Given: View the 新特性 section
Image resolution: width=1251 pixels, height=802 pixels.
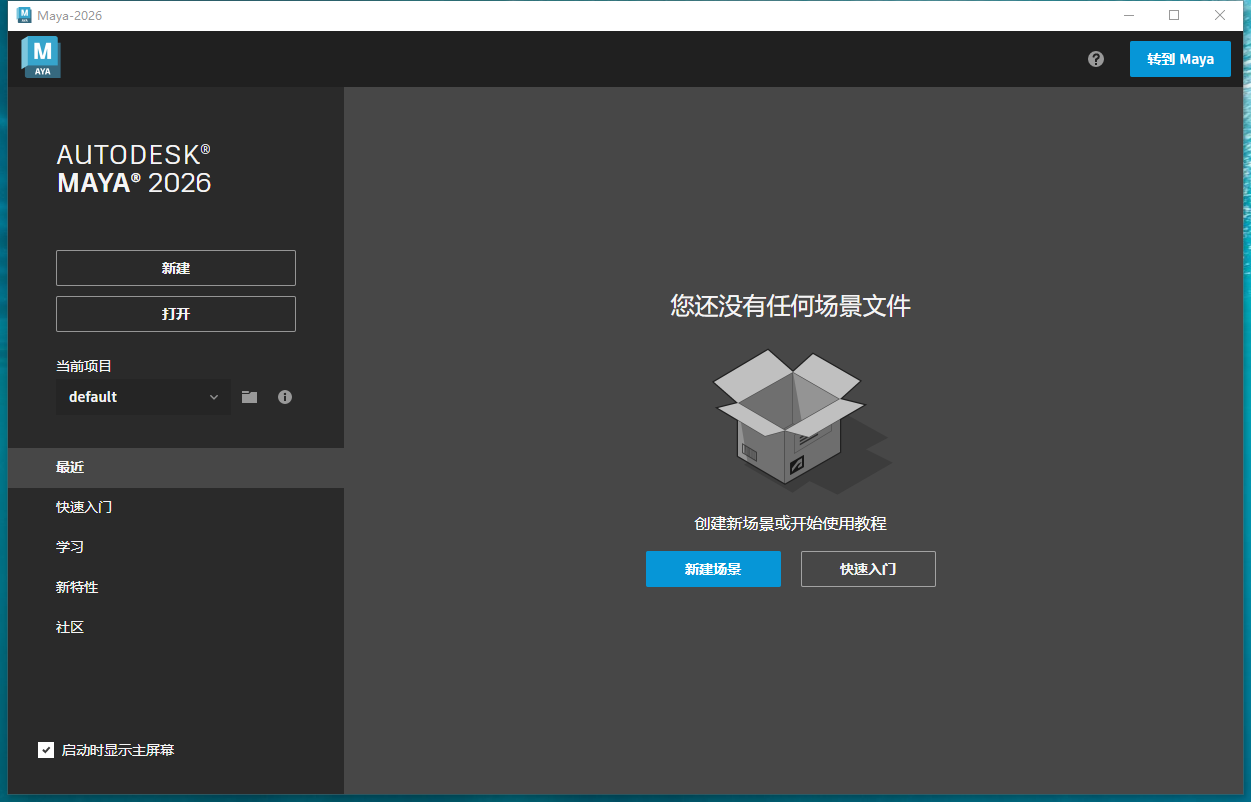Looking at the screenshot, I should pos(77,587).
